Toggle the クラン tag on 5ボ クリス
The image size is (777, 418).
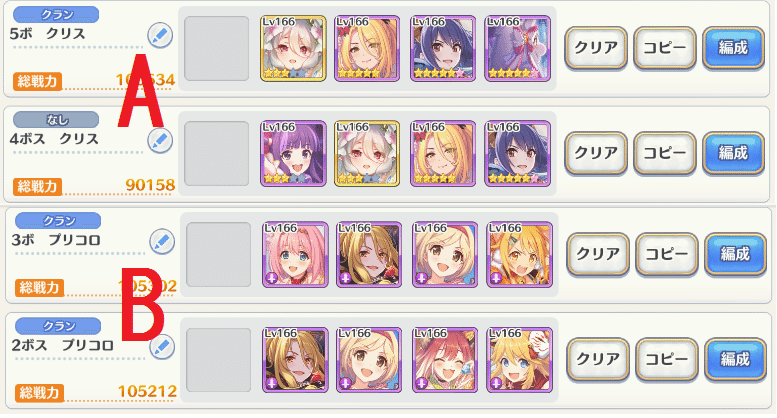coord(56,14)
